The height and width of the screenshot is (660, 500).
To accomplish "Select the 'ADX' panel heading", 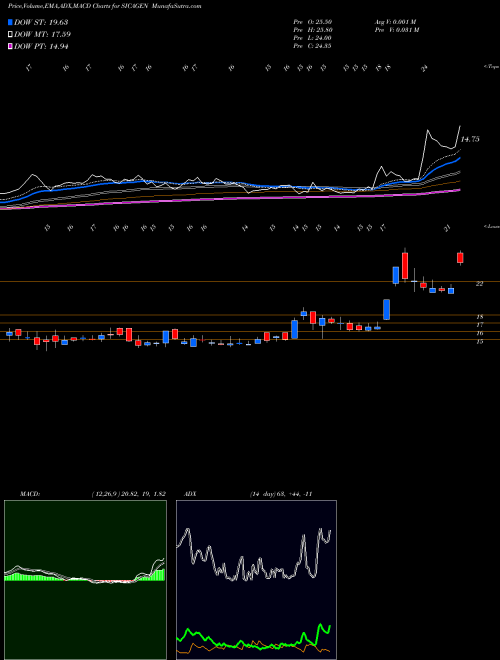I will 190,494.
